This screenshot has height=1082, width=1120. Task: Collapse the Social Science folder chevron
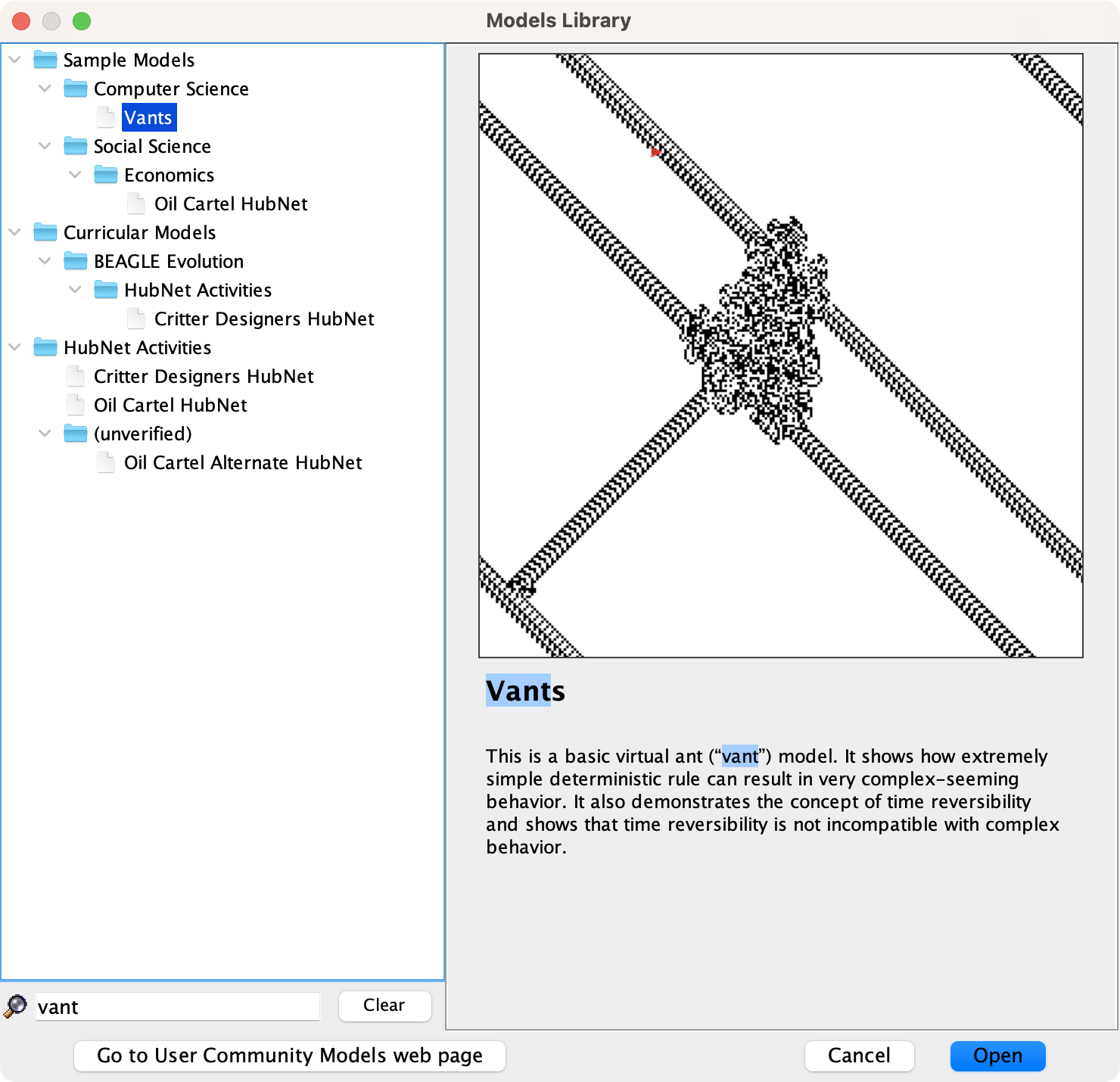[45, 146]
